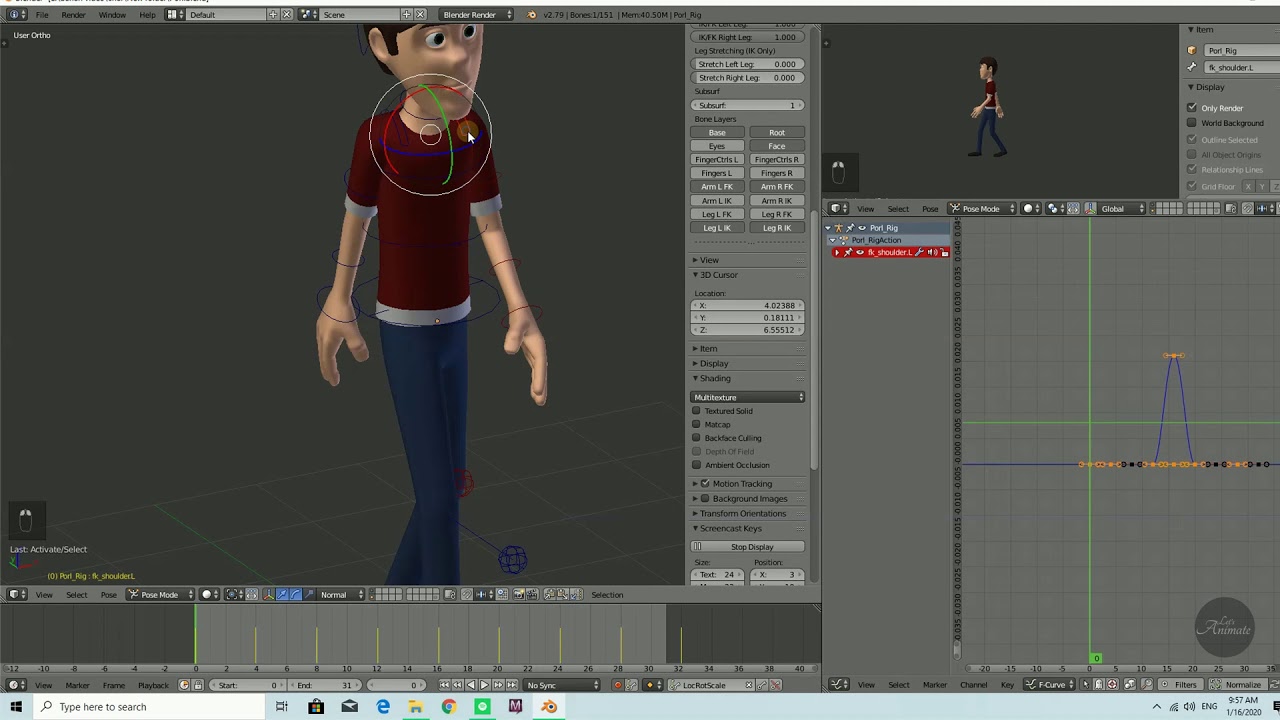
Task: Open the Blender Render engine dropdown
Action: (477, 15)
